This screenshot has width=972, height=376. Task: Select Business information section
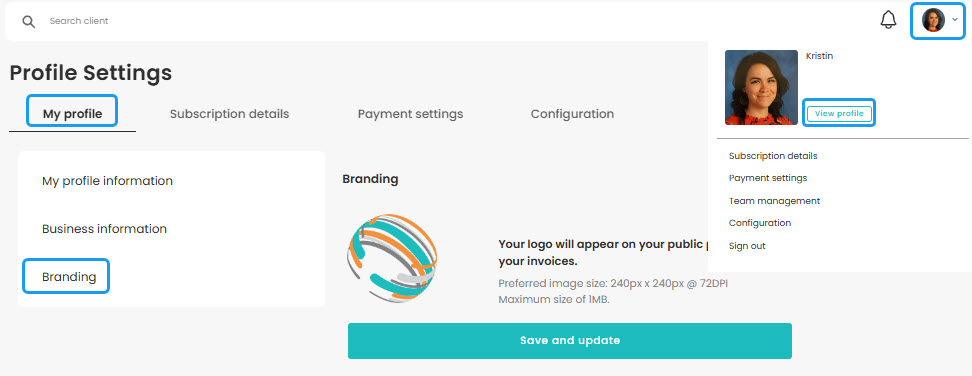click(x=104, y=229)
